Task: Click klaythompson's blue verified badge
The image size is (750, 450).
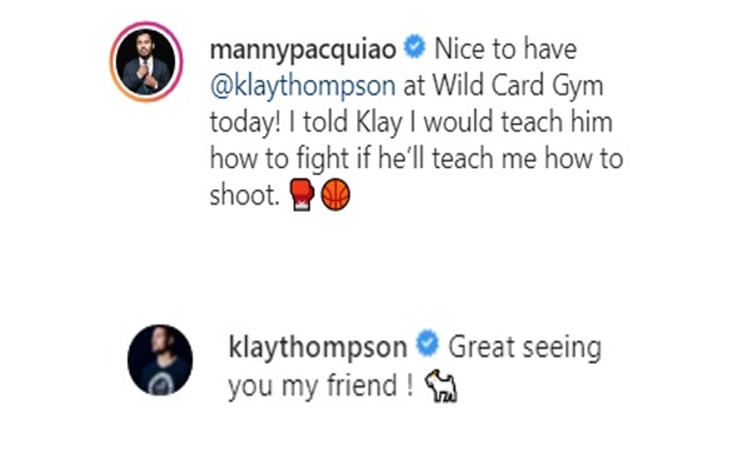Action: pyautogui.click(x=427, y=344)
